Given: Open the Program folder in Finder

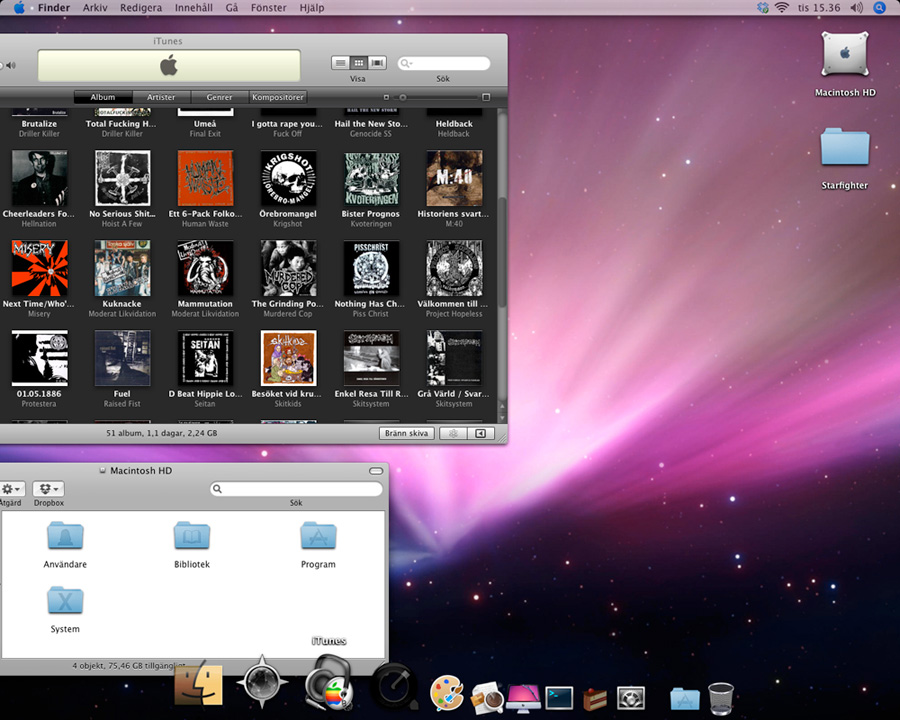Looking at the screenshot, I should click(x=318, y=538).
